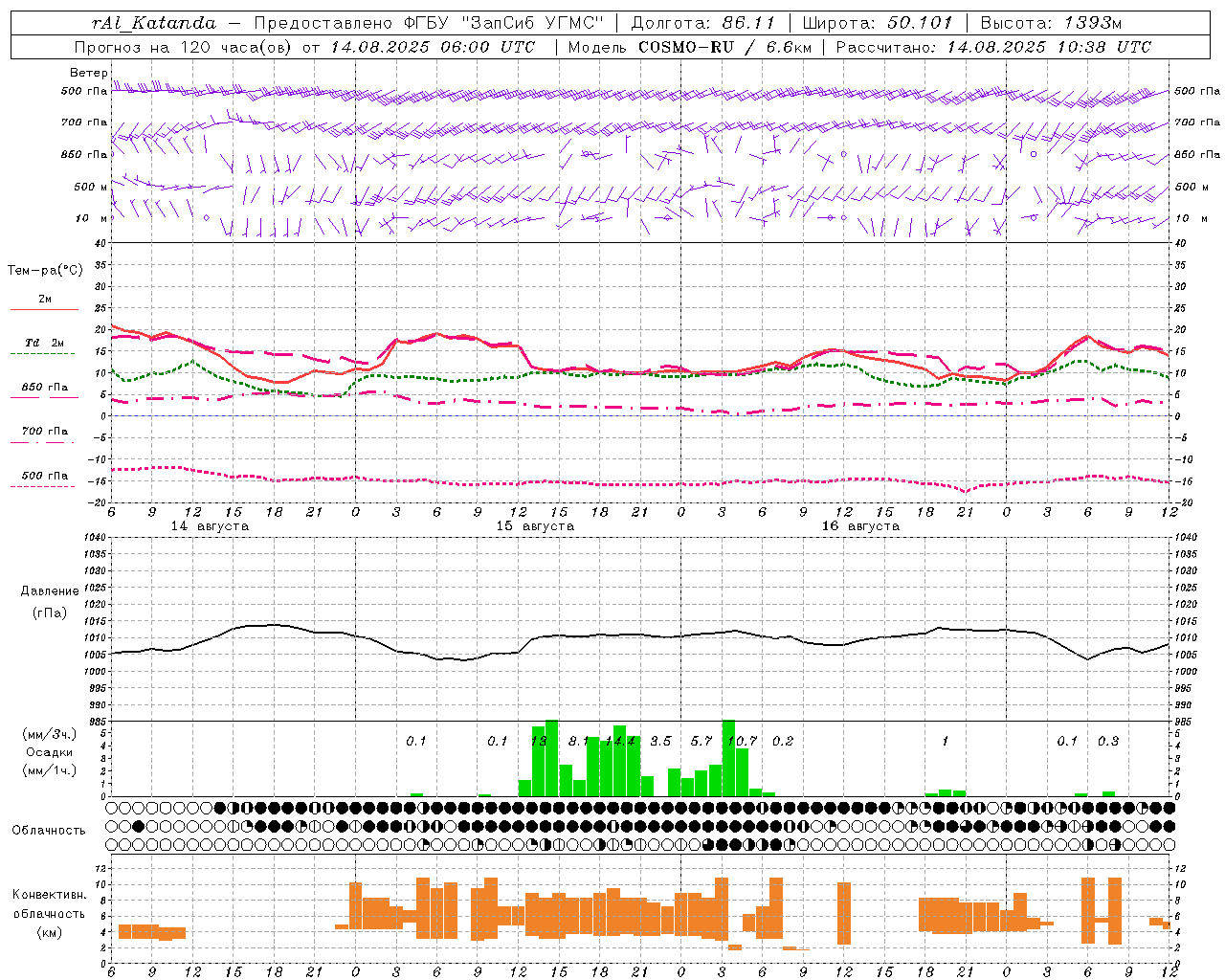1225x980 pixels.
Task: Click the solid red line sample under 2м
Action: (x=44, y=309)
